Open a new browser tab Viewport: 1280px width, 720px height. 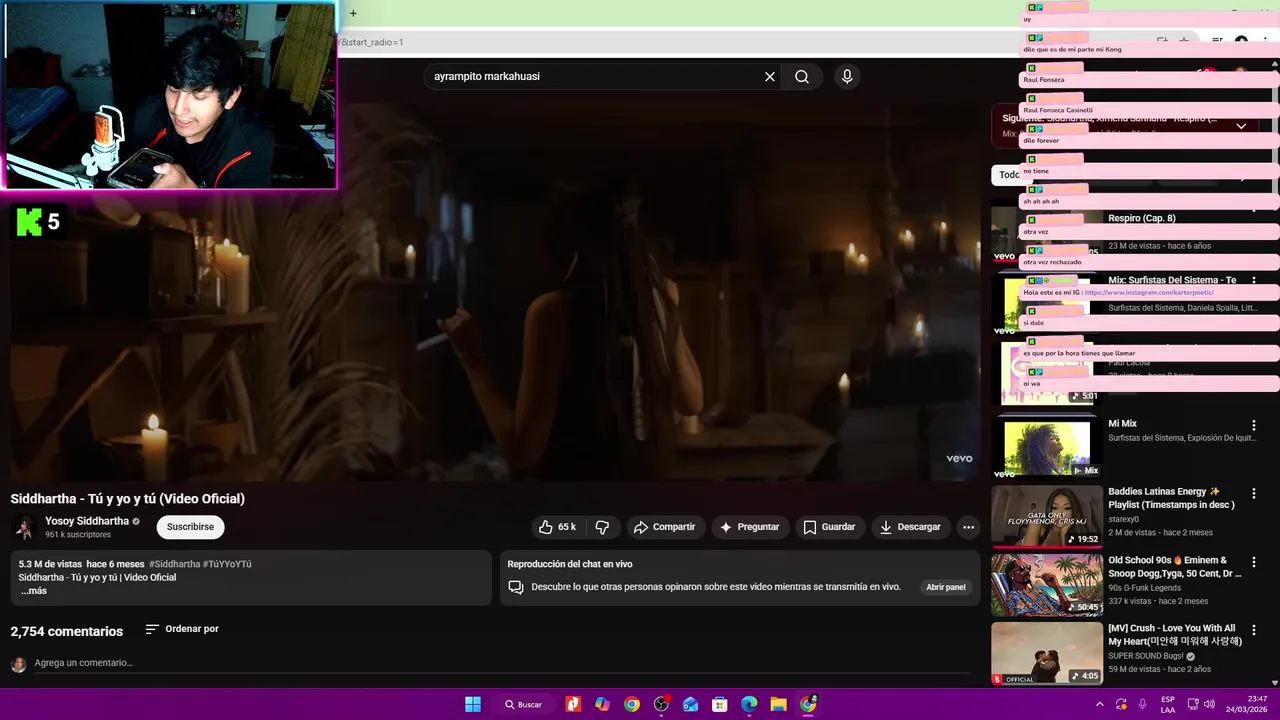click(x=352, y=13)
